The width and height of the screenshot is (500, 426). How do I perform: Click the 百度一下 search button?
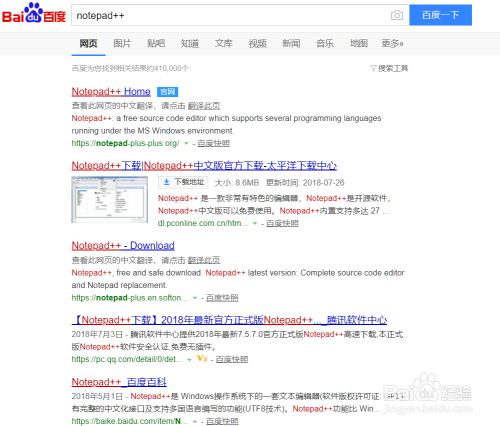pyautogui.click(x=440, y=15)
